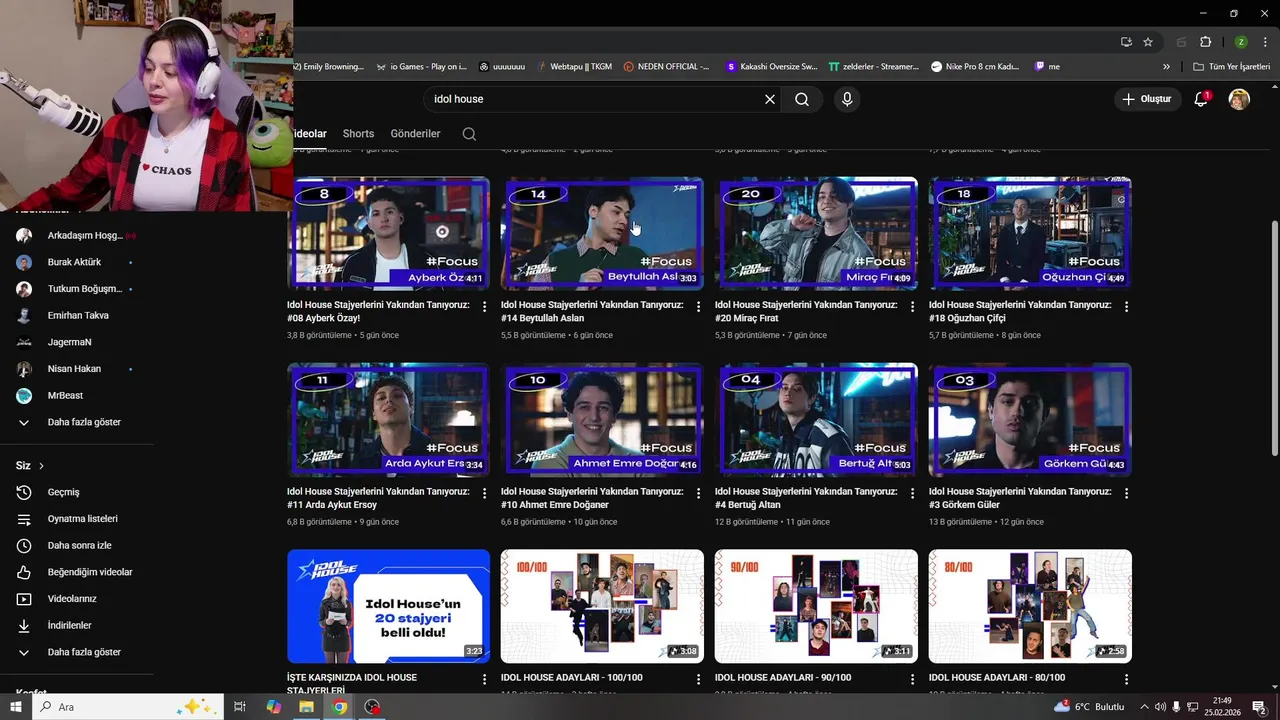Switch to the Gönderiler tab
The width and height of the screenshot is (1280, 720).
pyautogui.click(x=415, y=134)
